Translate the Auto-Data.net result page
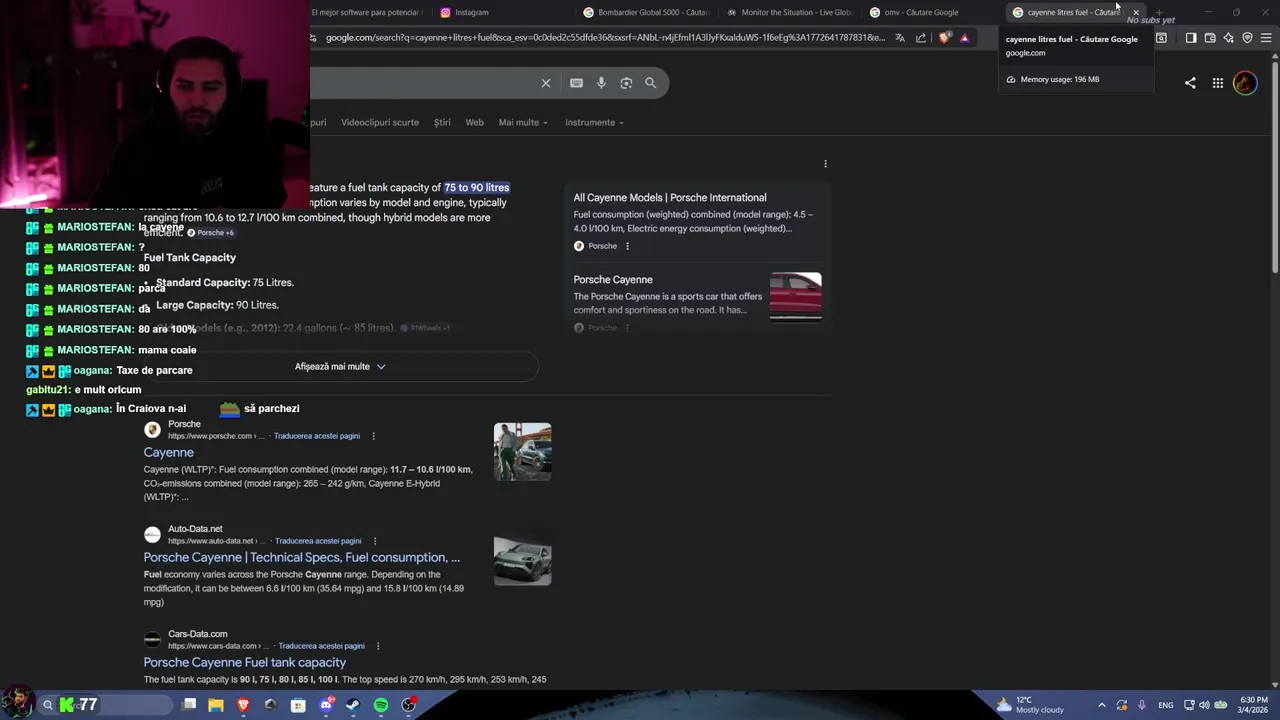1280x720 pixels. (x=318, y=541)
